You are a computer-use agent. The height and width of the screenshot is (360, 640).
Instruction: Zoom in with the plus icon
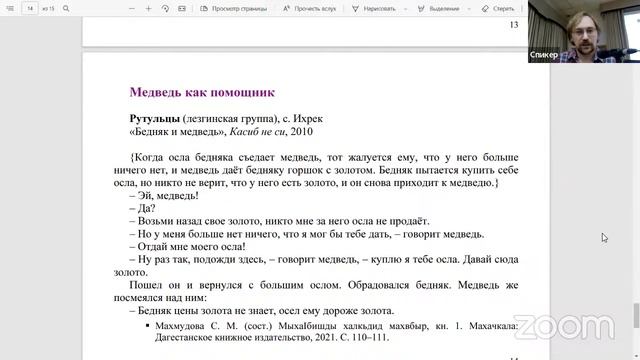coord(149,8)
